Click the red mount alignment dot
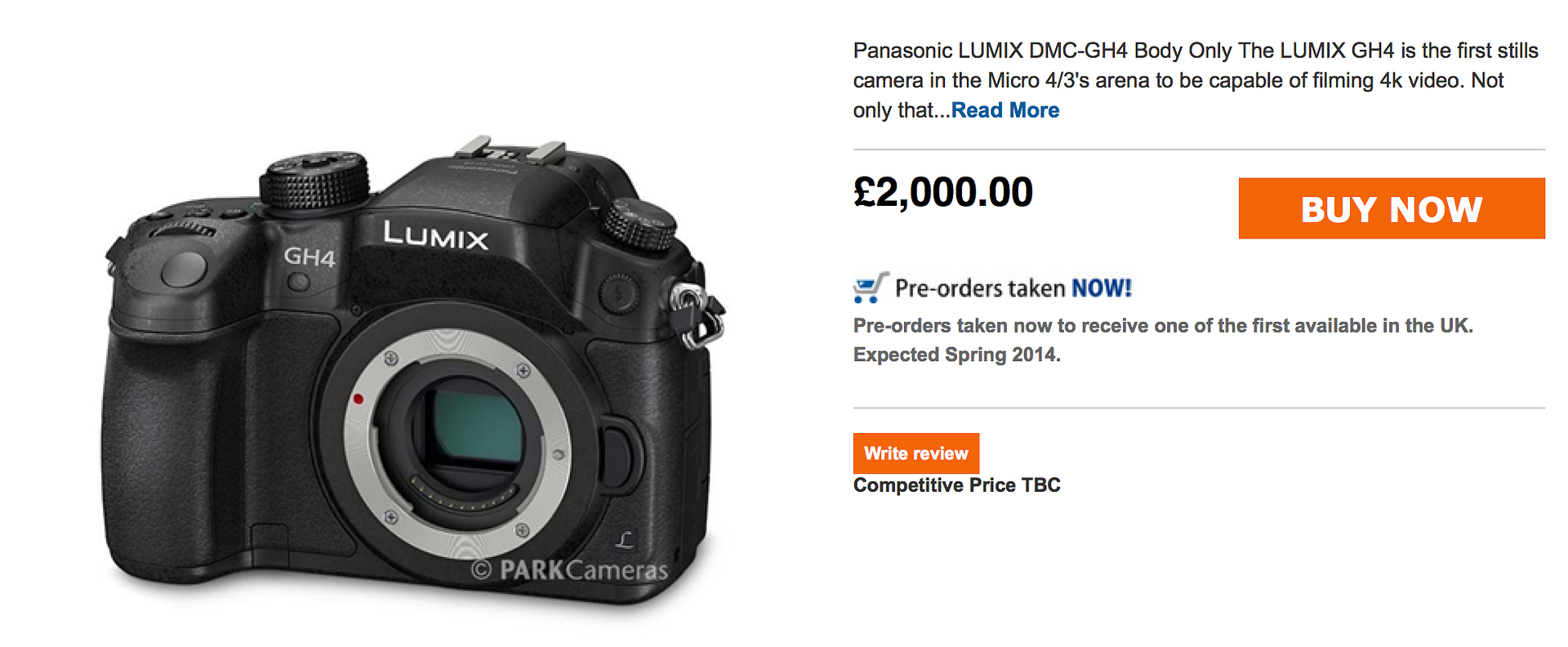Viewport: 1568px width, 647px height. click(358, 399)
